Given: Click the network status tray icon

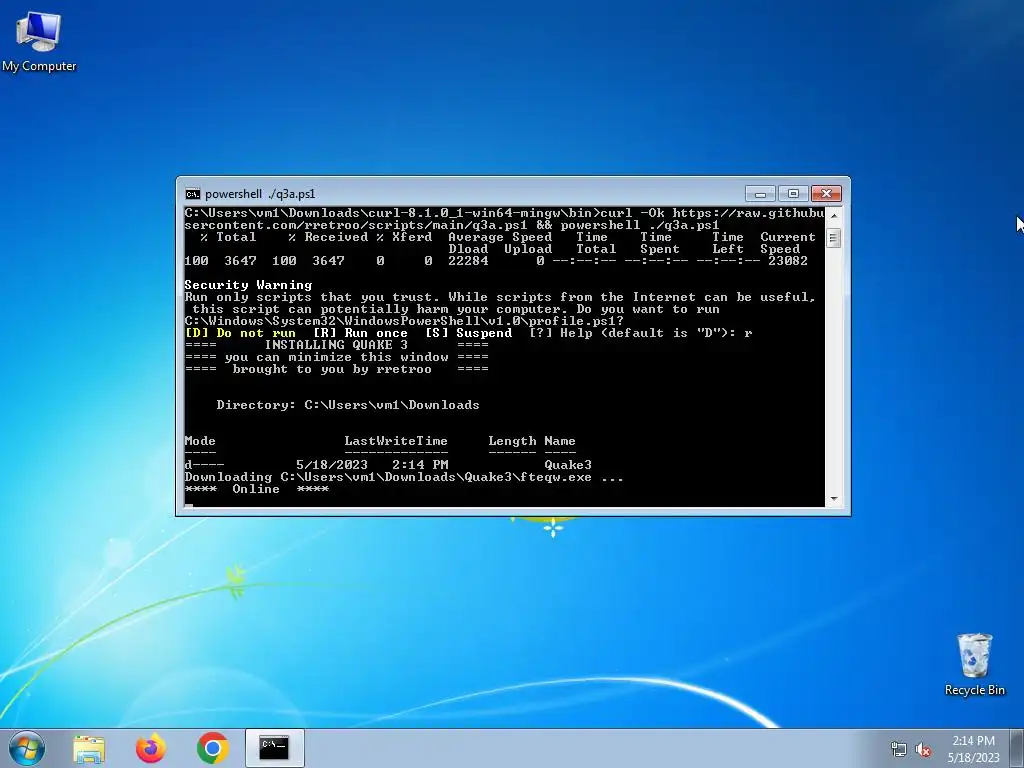Looking at the screenshot, I should coord(899,749).
